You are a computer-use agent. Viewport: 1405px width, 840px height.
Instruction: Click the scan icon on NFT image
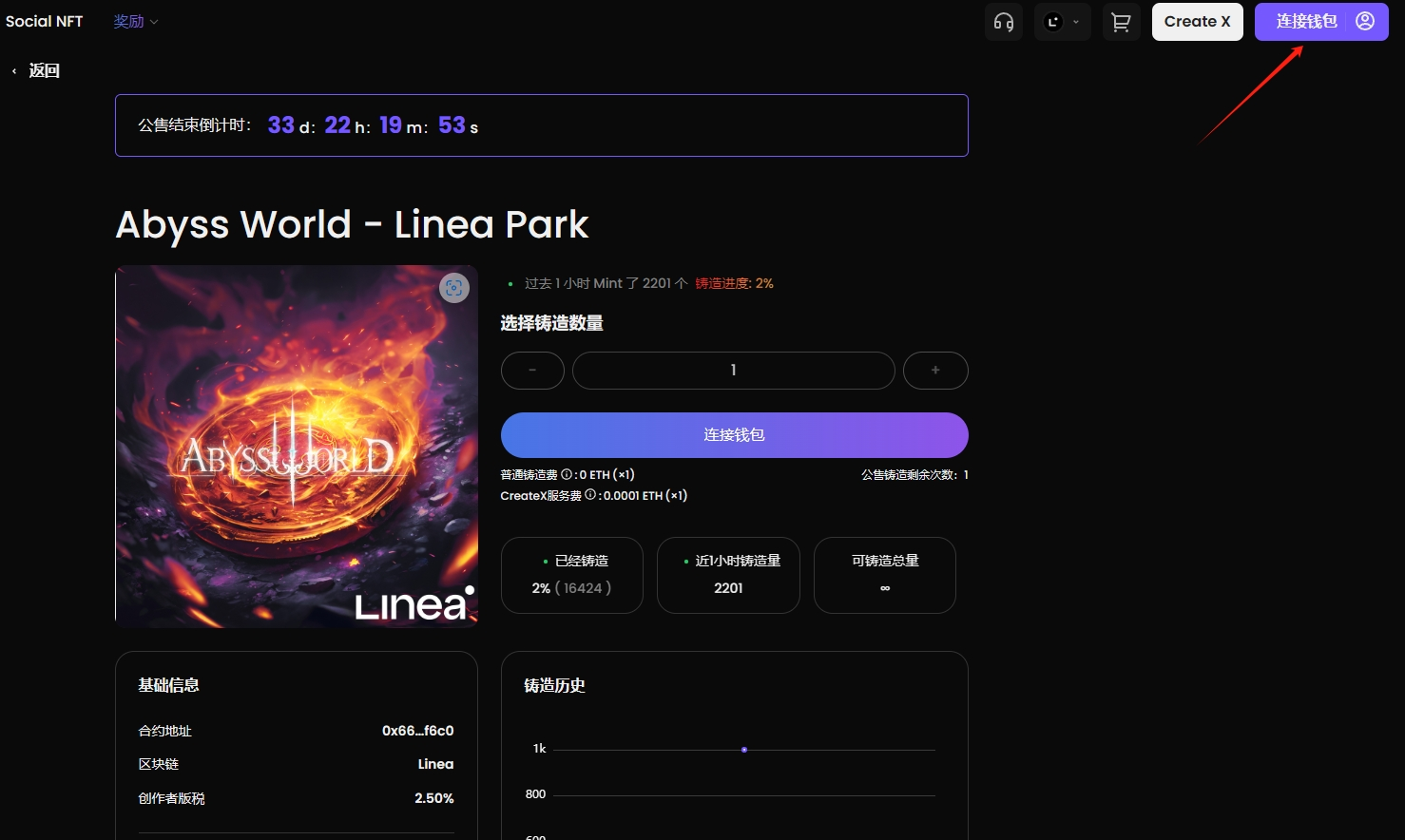454,288
